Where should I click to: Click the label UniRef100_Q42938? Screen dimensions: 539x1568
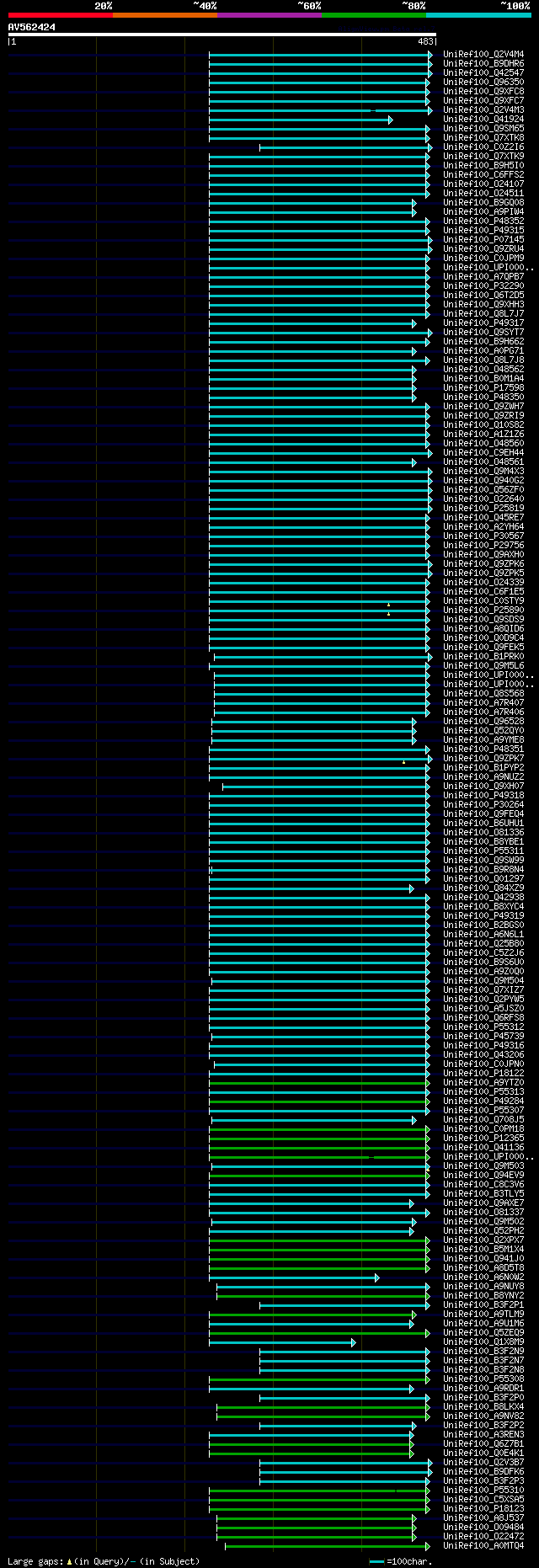coord(483,898)
